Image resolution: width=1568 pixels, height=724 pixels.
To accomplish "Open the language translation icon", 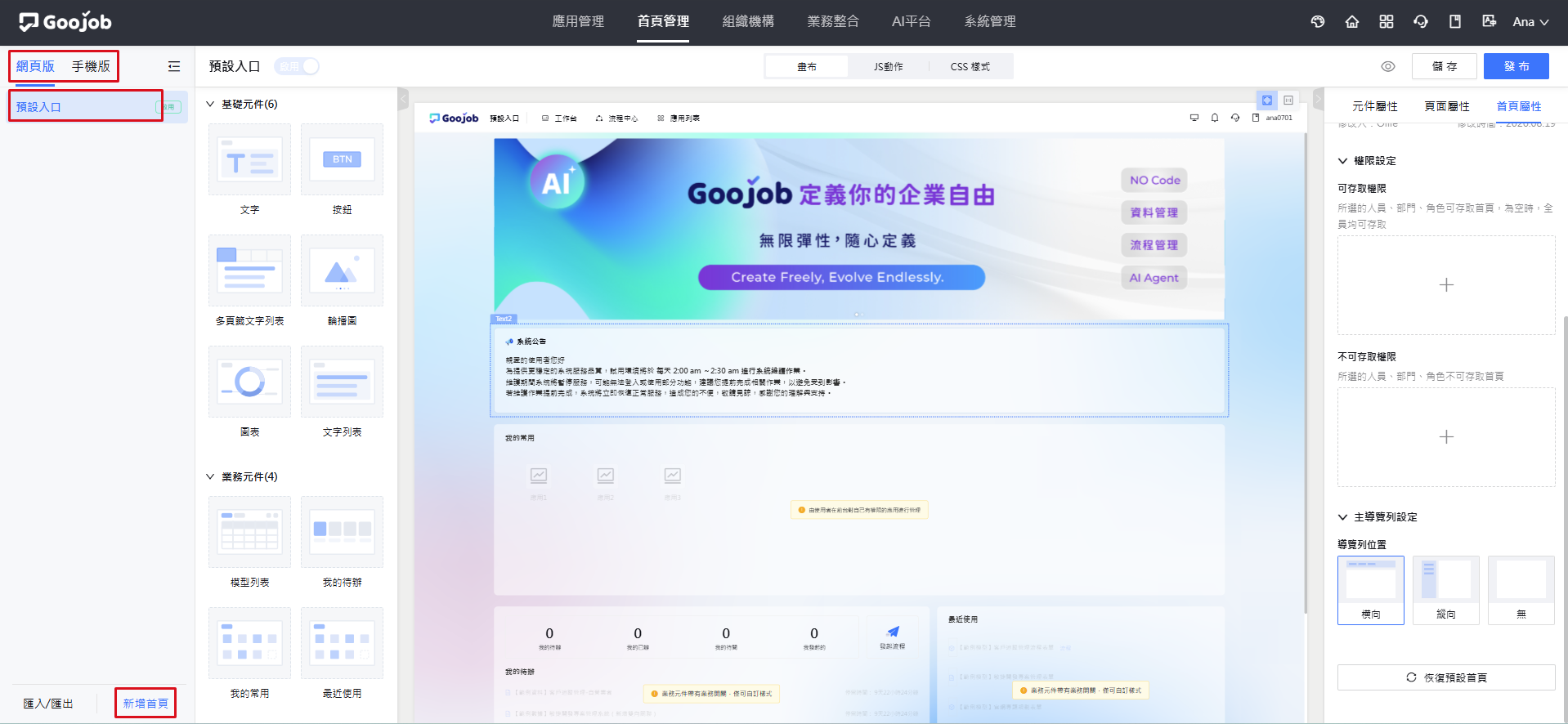I will pyautogui.click(x=1490, y=22).
